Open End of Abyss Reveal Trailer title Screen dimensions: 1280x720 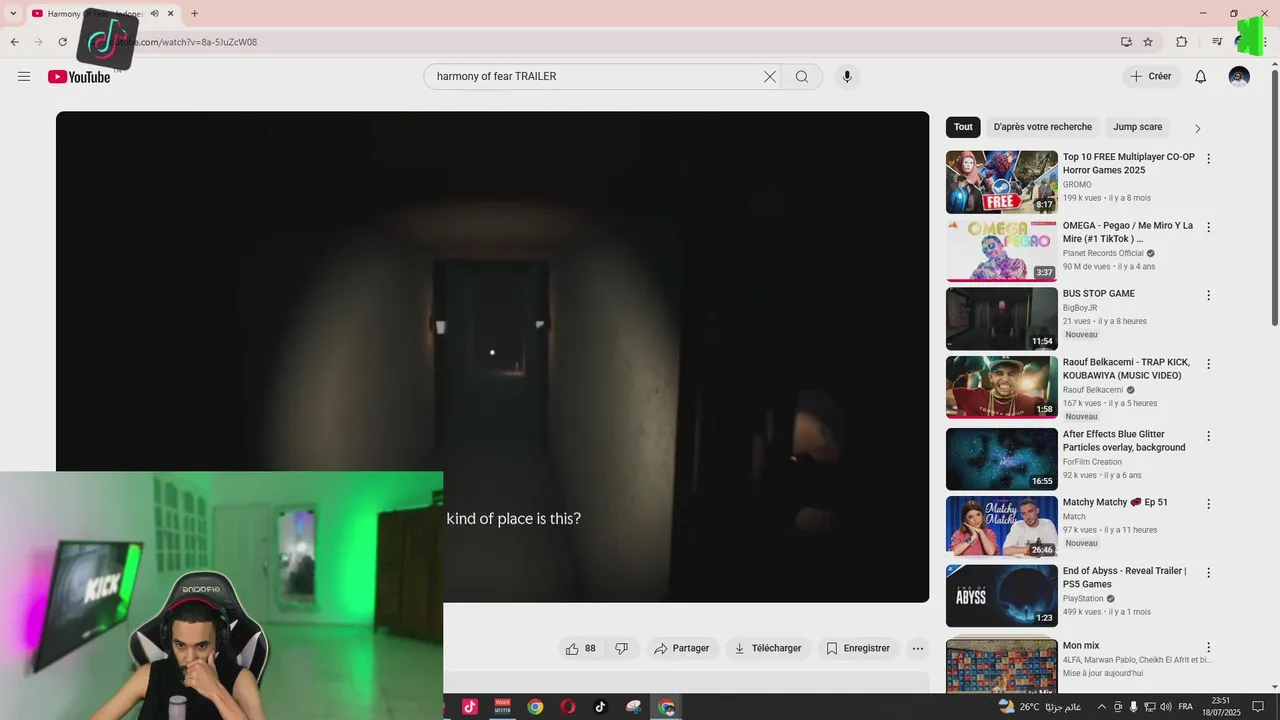(1125, 577)
